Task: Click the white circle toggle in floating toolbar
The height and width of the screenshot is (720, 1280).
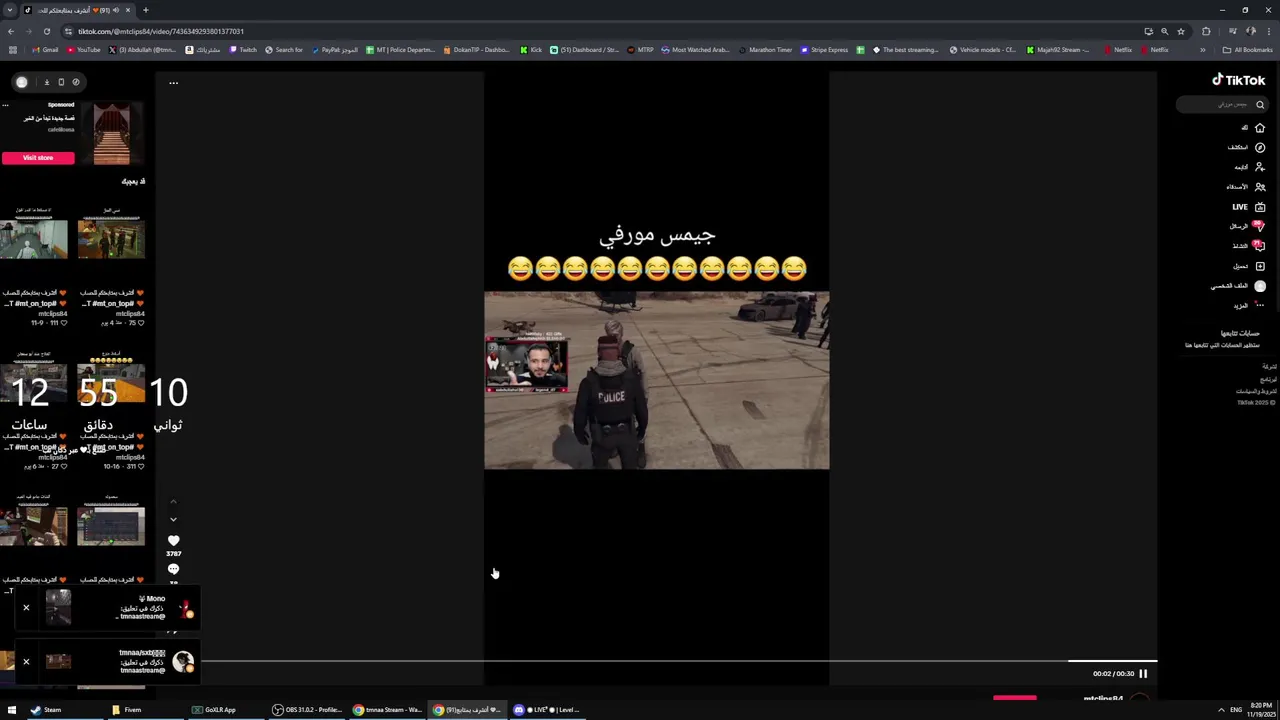Action: tap(22, 82)
